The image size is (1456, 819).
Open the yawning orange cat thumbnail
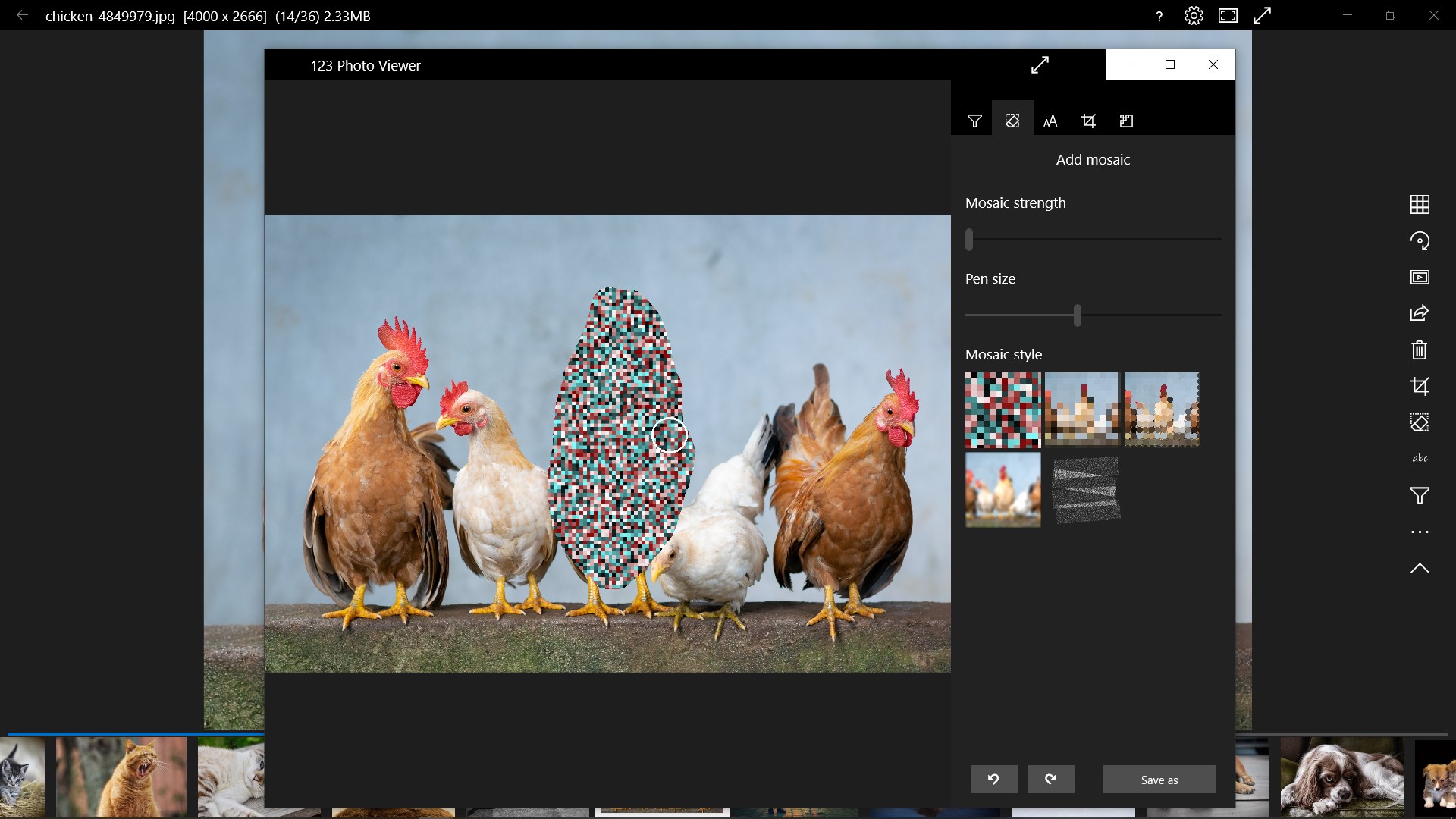(121, 777)
